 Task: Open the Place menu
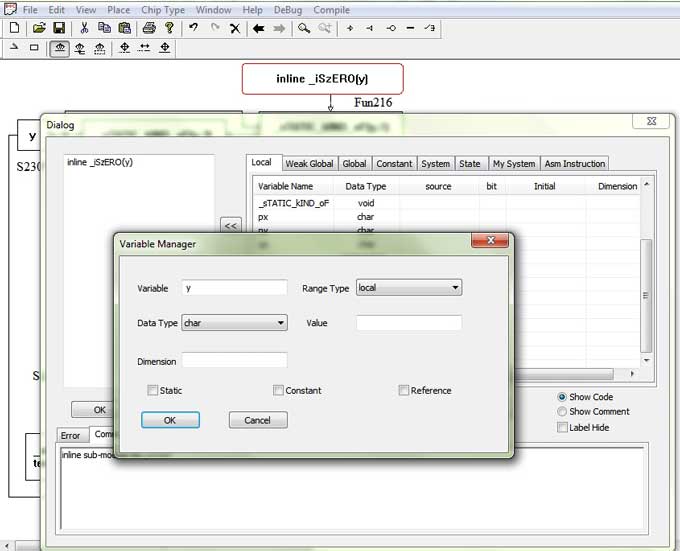click(x=118, y=10)
